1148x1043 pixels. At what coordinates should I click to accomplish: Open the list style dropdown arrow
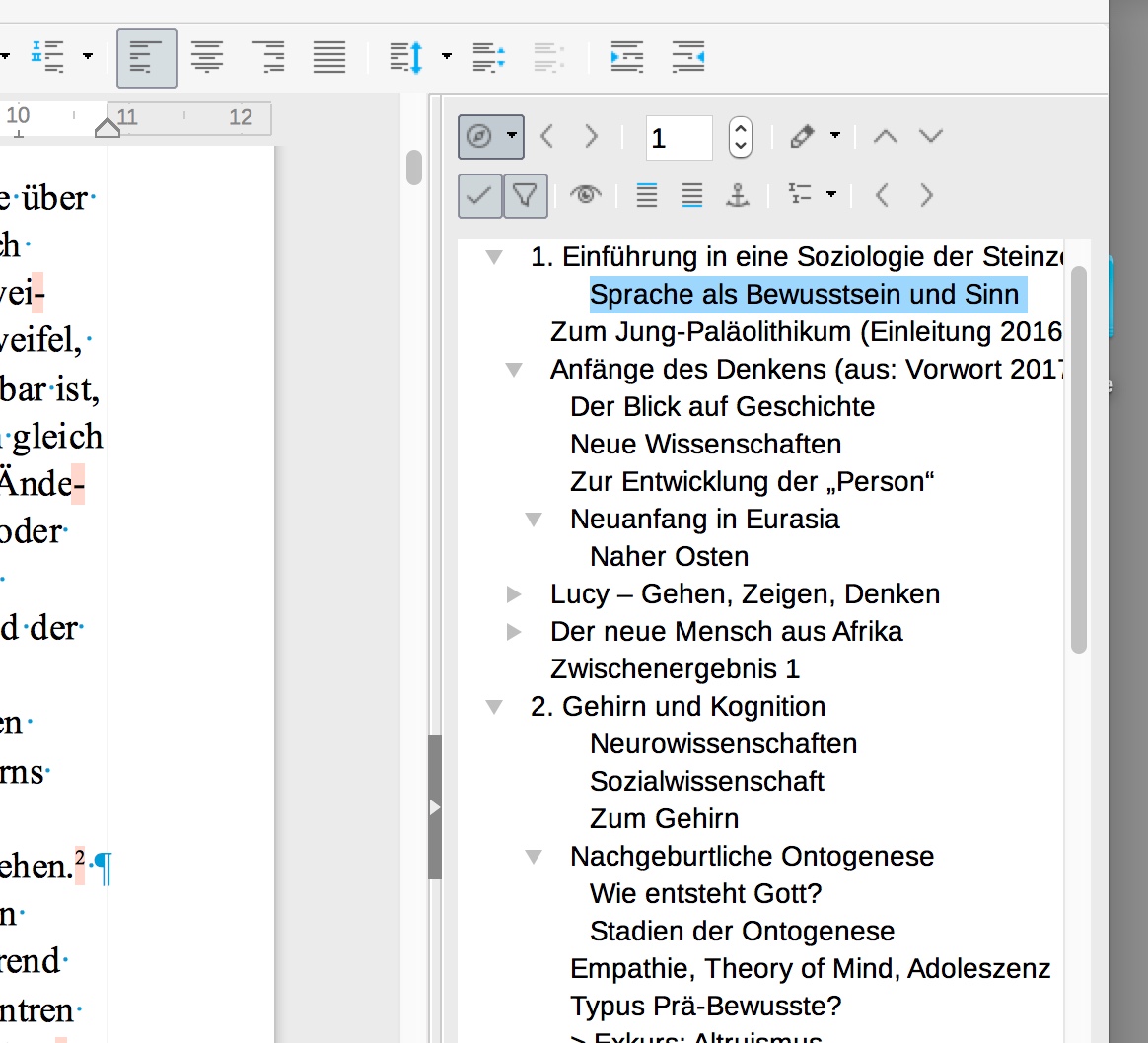coord(88,56)
